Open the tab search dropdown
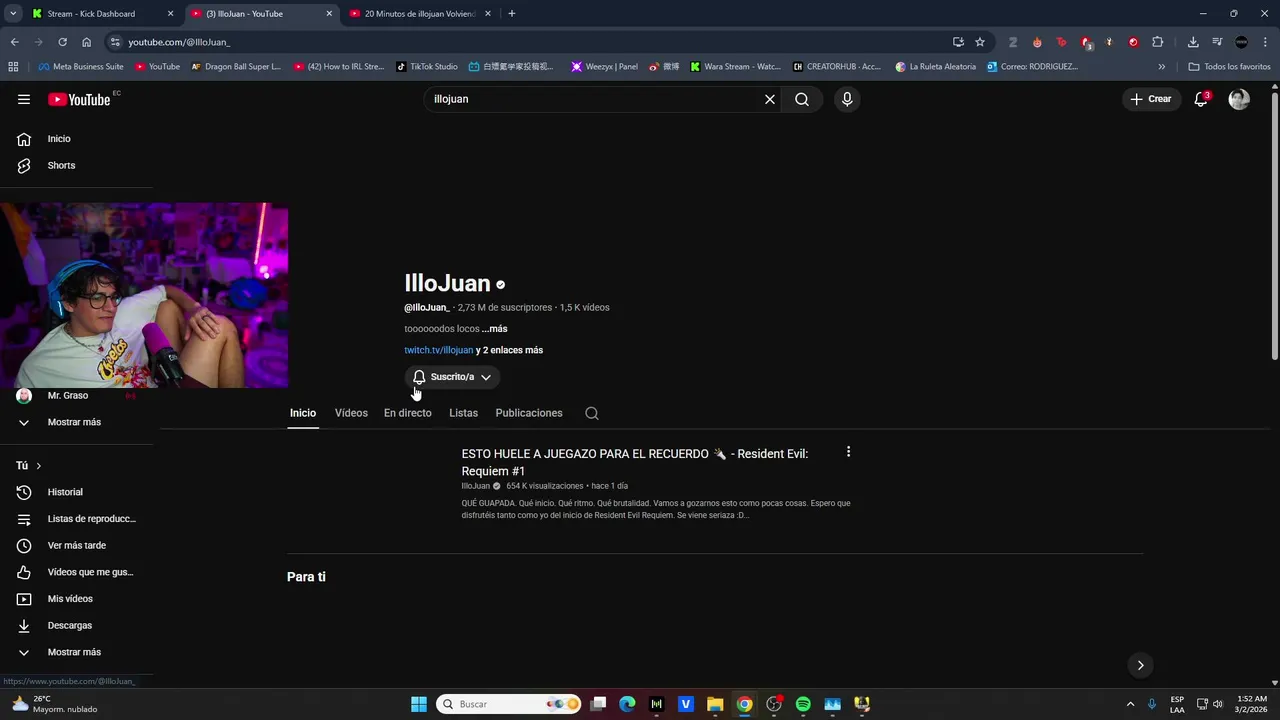 13,14
